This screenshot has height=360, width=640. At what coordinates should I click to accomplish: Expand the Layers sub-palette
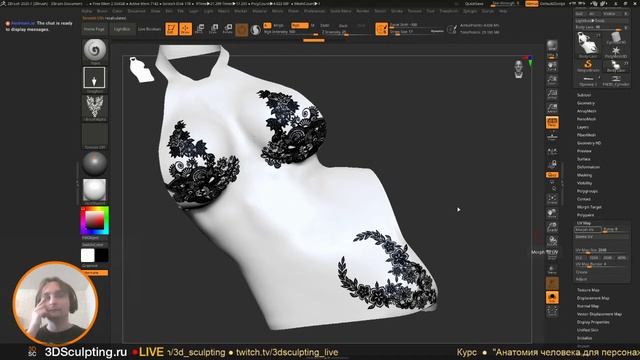pos(583,127)
